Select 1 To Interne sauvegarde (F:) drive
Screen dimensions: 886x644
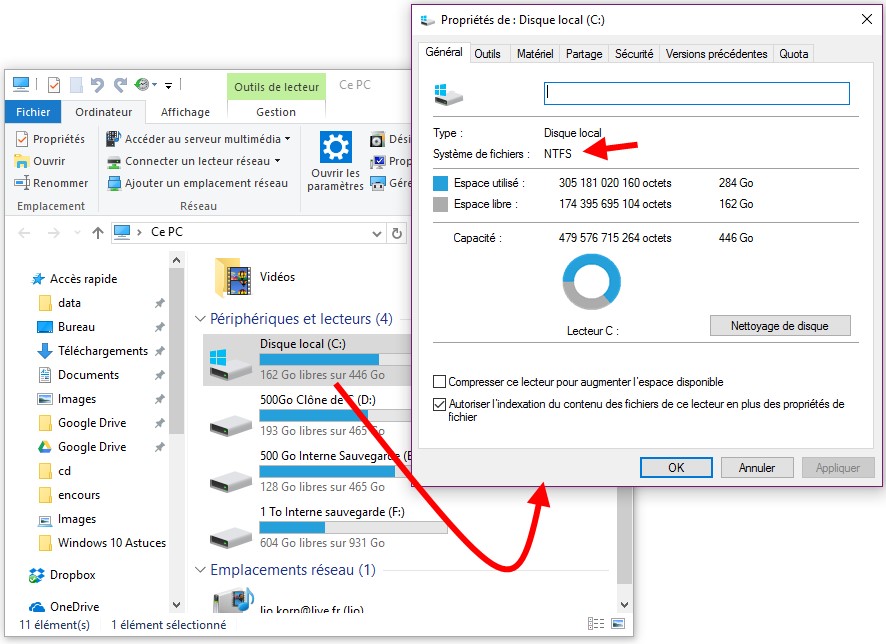(328, 527)
